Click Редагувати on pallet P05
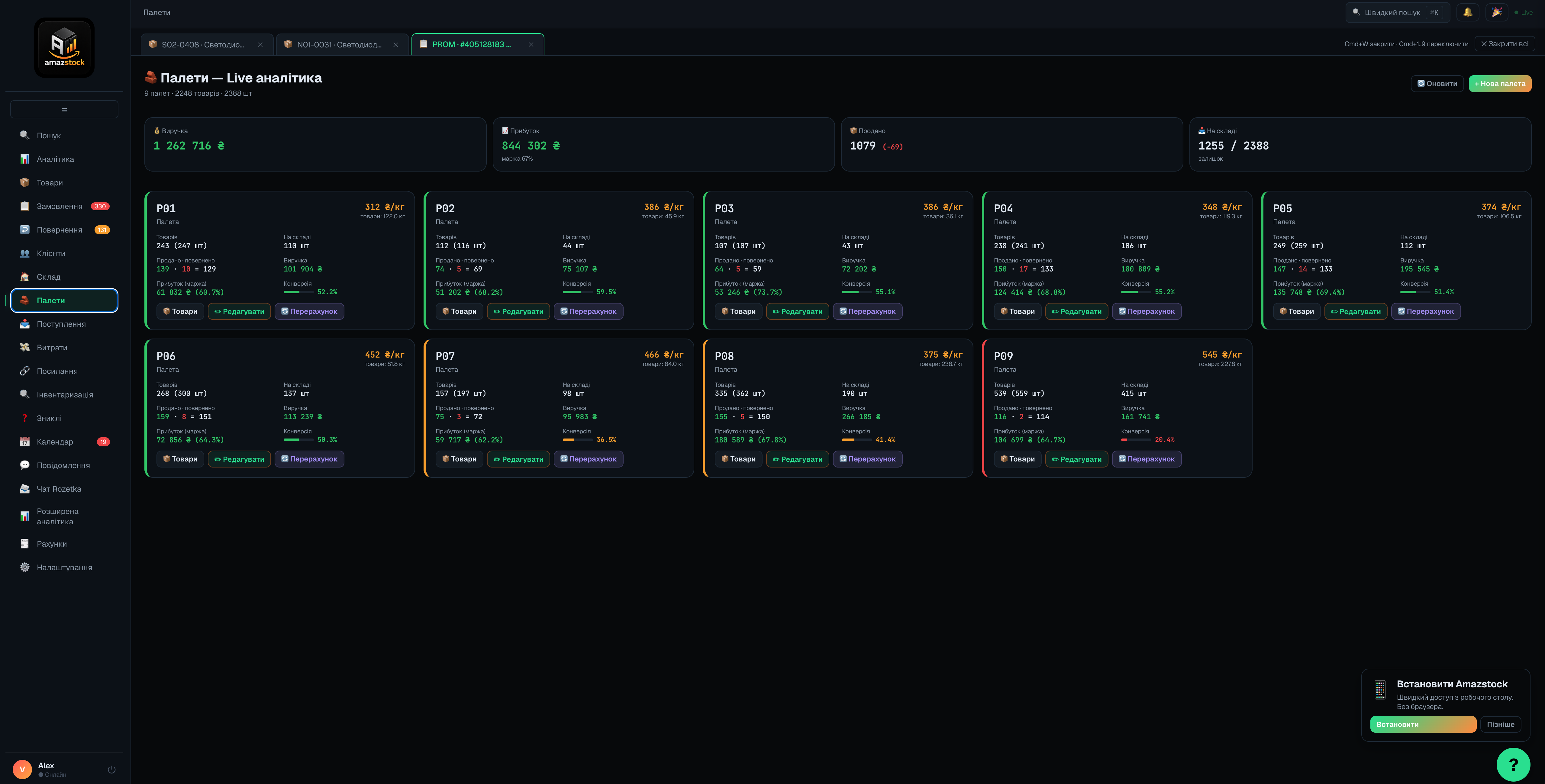Screen dimensions: 1545x784 pyautogui.click(x=1356, y=312)
